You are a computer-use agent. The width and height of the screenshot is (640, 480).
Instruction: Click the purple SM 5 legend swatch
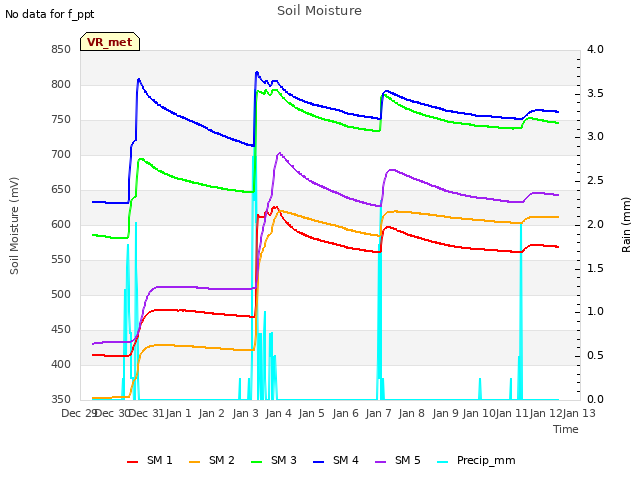click(x=380, y=462)
